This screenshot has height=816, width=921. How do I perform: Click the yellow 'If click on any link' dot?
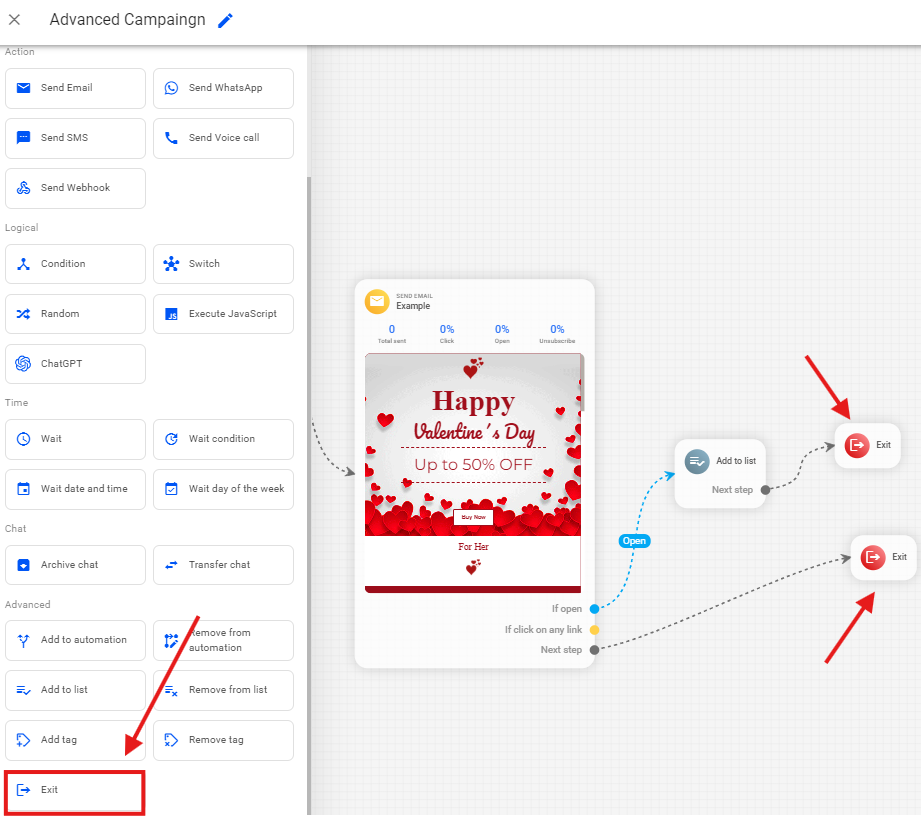(594, 630)
